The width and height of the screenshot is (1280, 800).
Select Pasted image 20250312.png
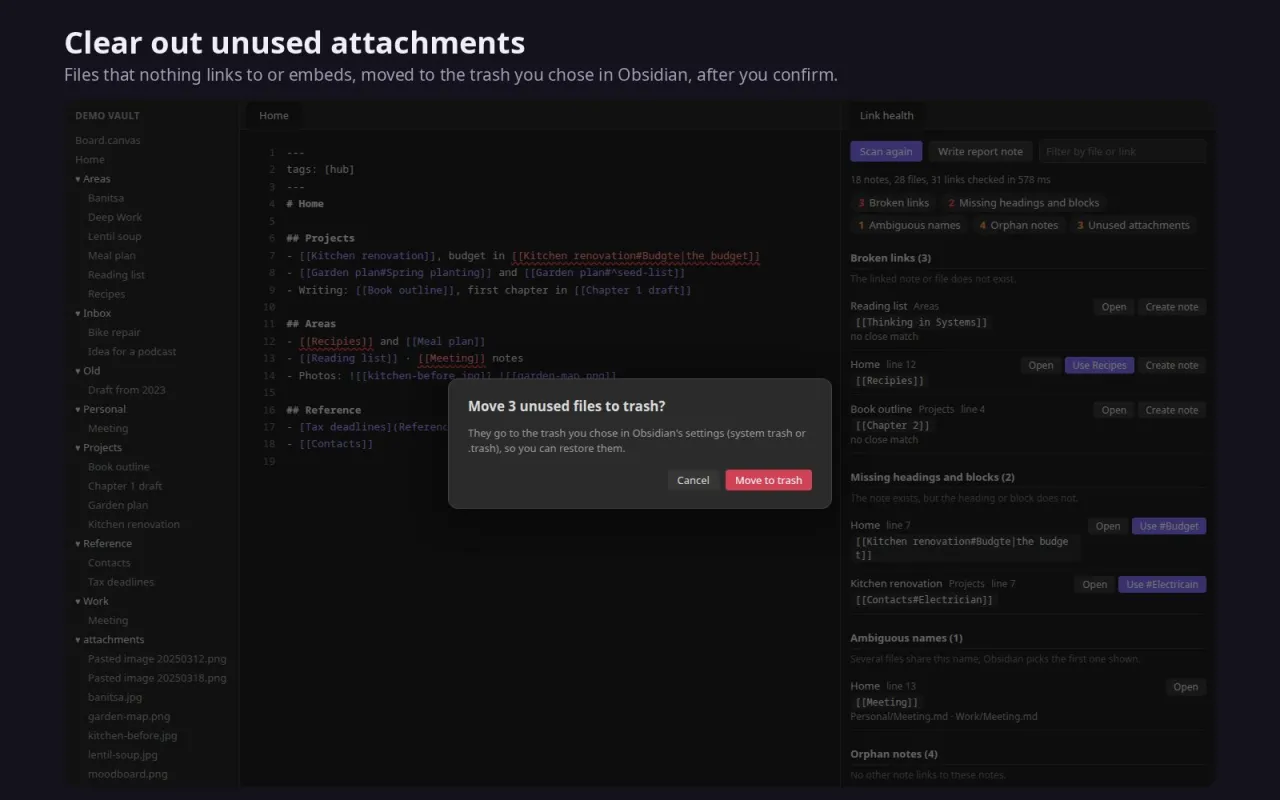point(157,659)
